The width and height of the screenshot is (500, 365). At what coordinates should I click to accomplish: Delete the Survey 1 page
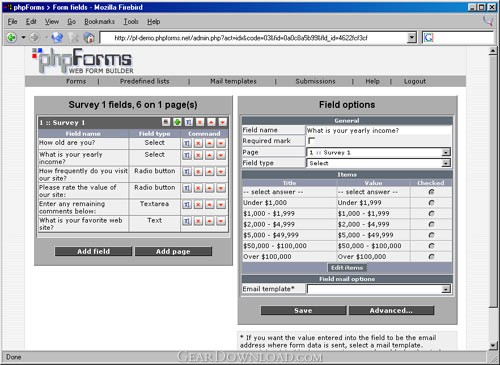point(200,122)
